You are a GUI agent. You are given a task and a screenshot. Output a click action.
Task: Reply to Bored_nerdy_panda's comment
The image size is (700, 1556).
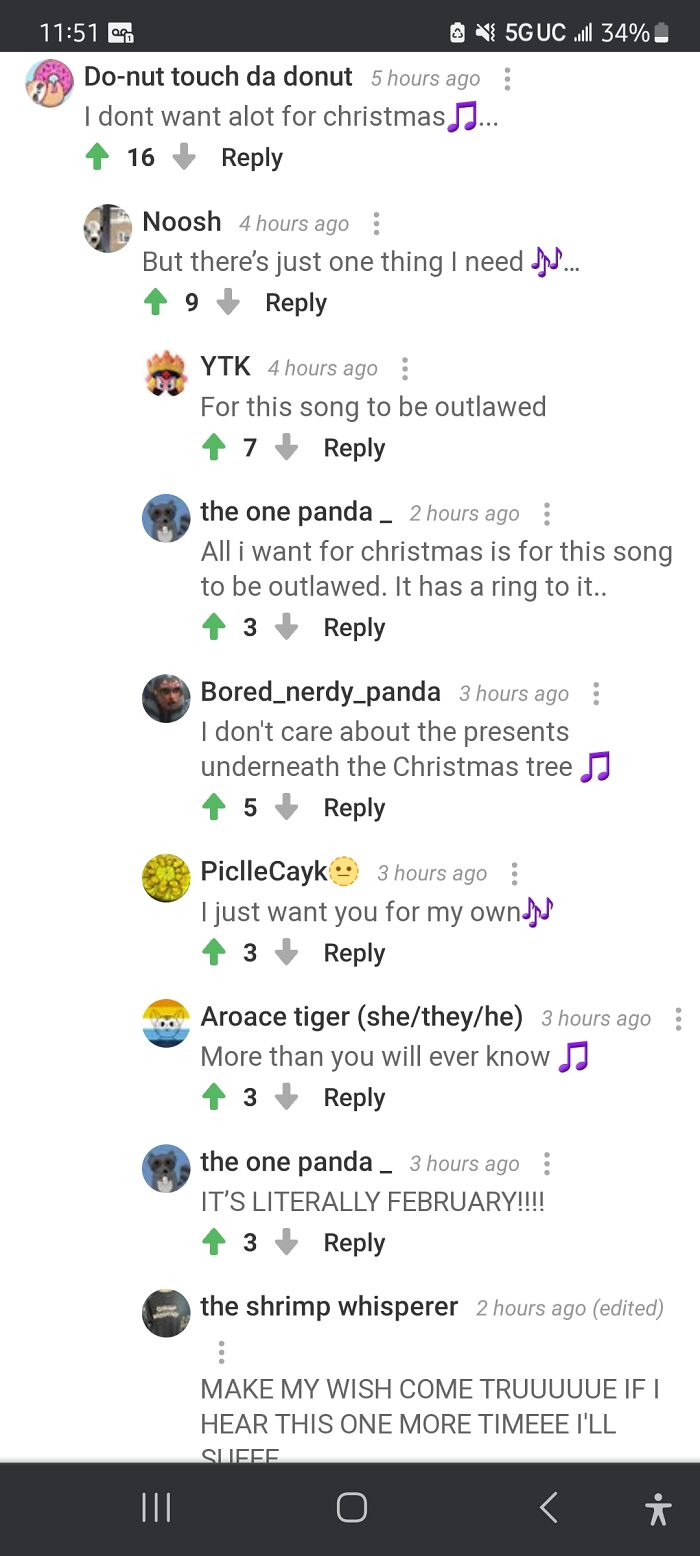[x=354, y=808]
